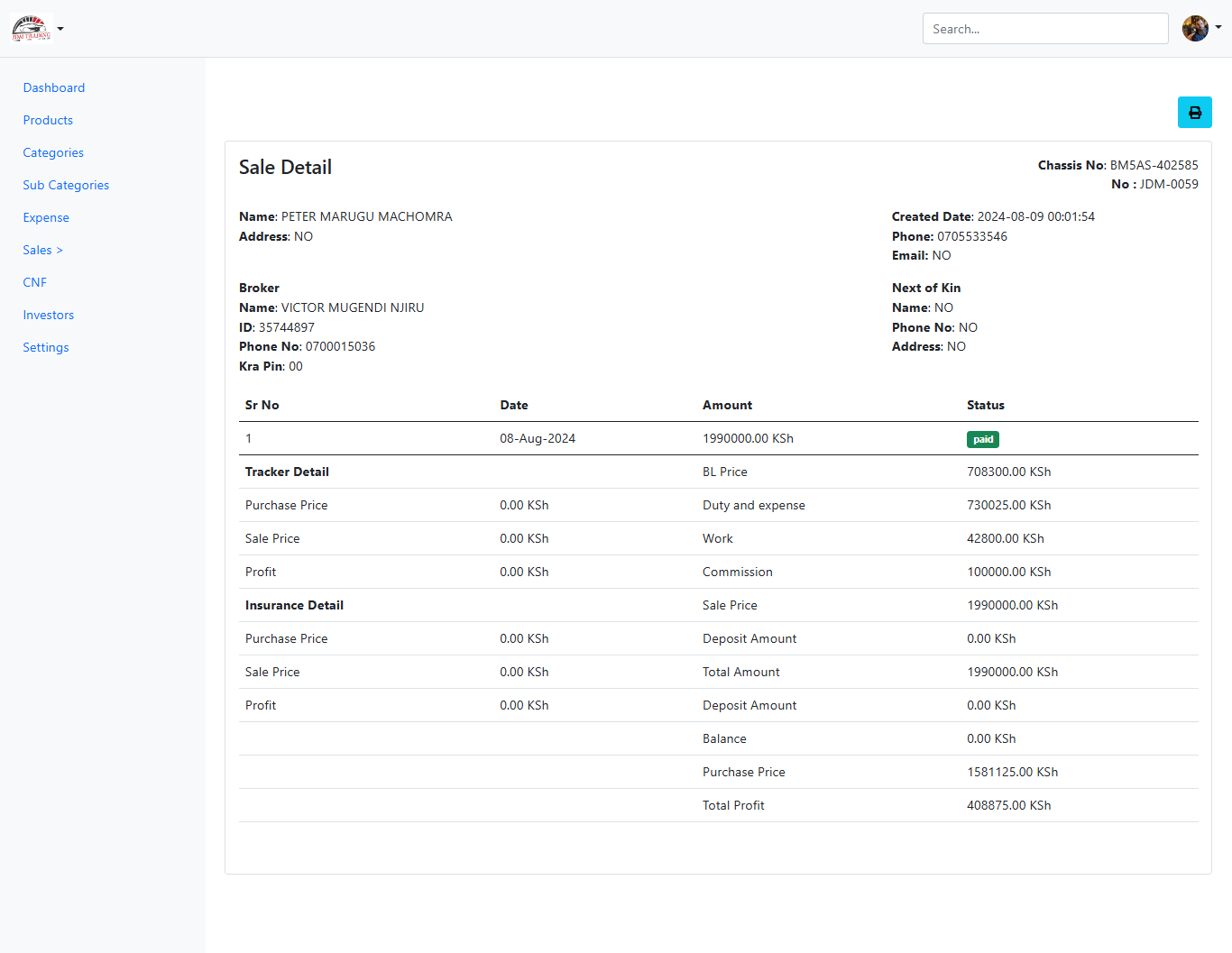Navigate to Sub Categories

[66, 185]
